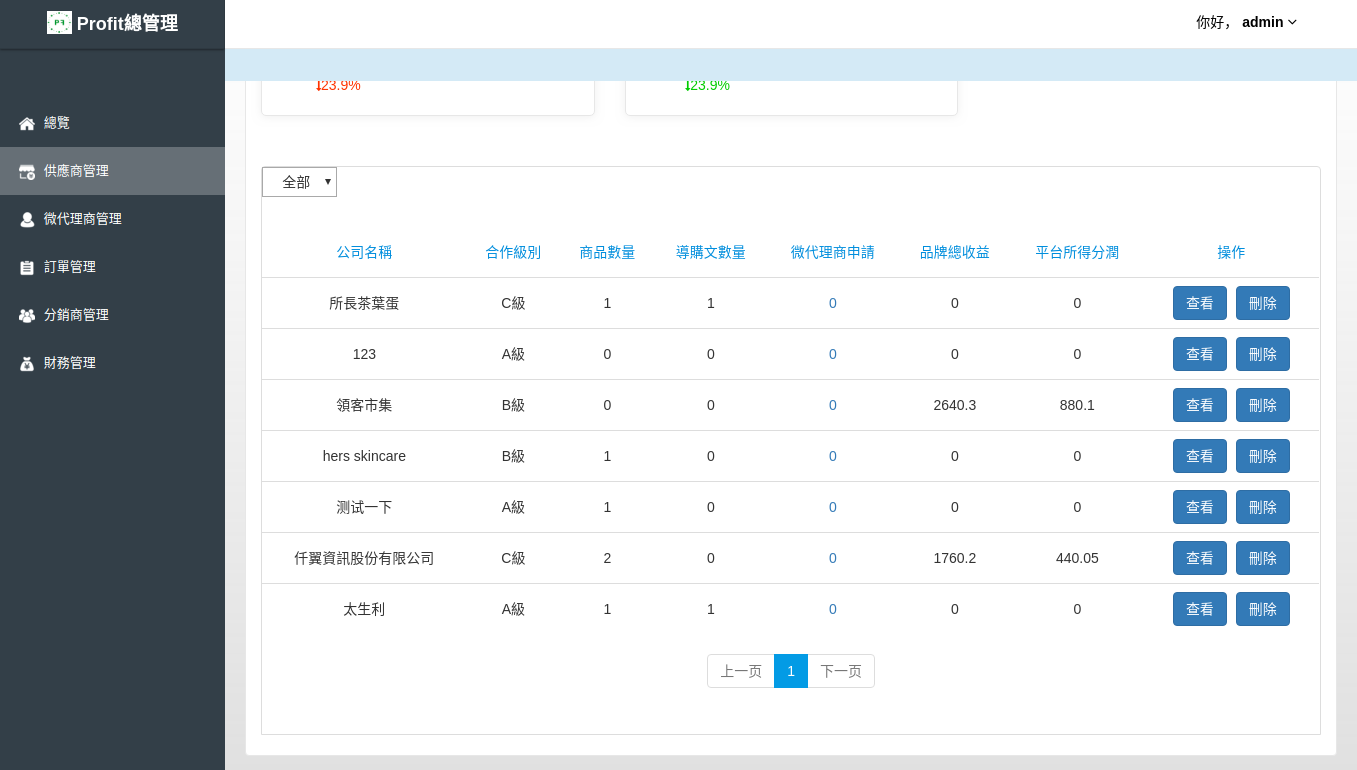Click 刪除 for 領客市集
1357x770 pixels.
[1263, 405]
